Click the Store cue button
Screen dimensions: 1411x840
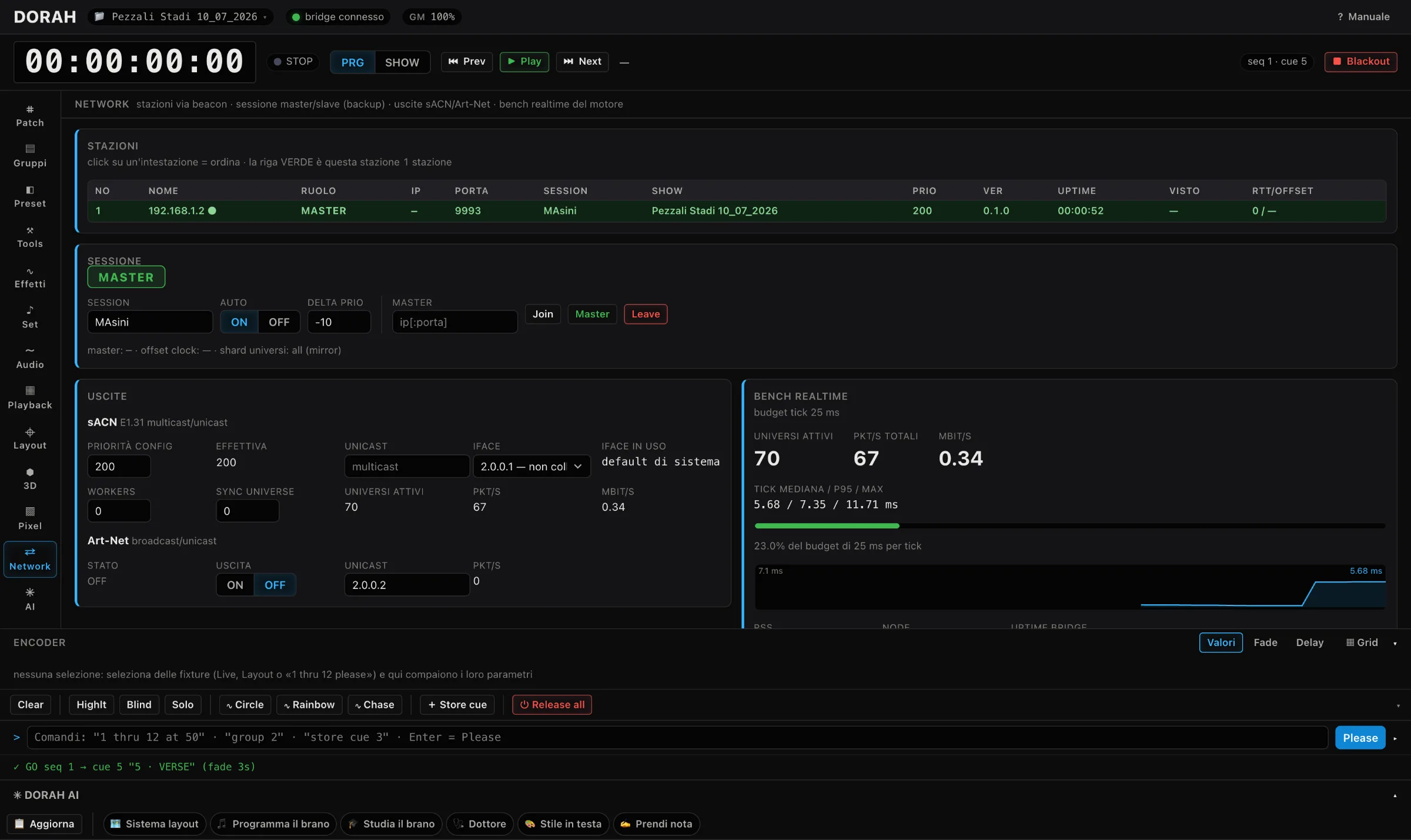tap(457, 705)
